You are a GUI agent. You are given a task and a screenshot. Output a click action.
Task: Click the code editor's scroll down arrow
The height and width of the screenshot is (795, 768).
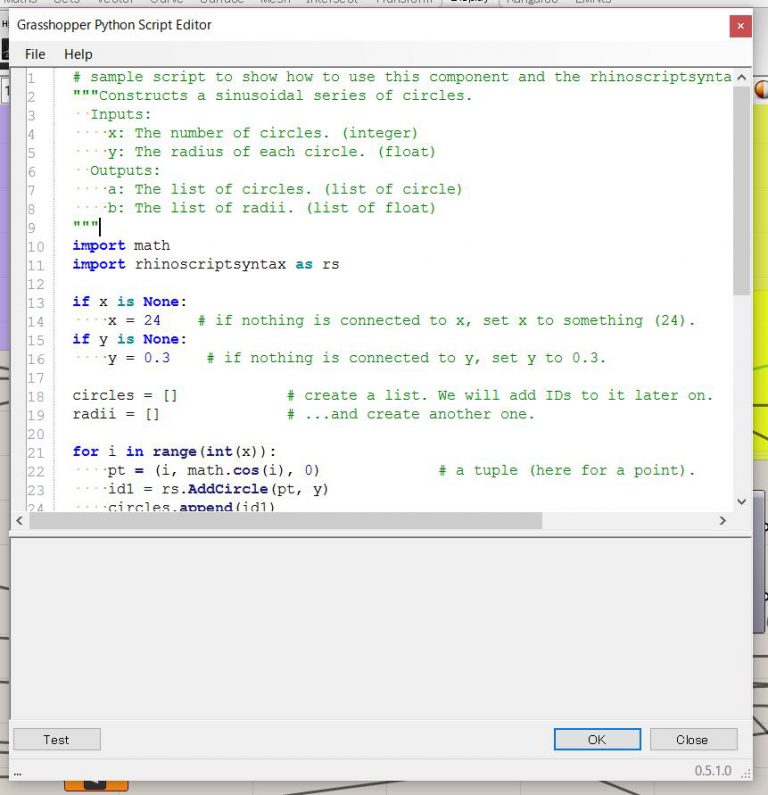(741, 502)
